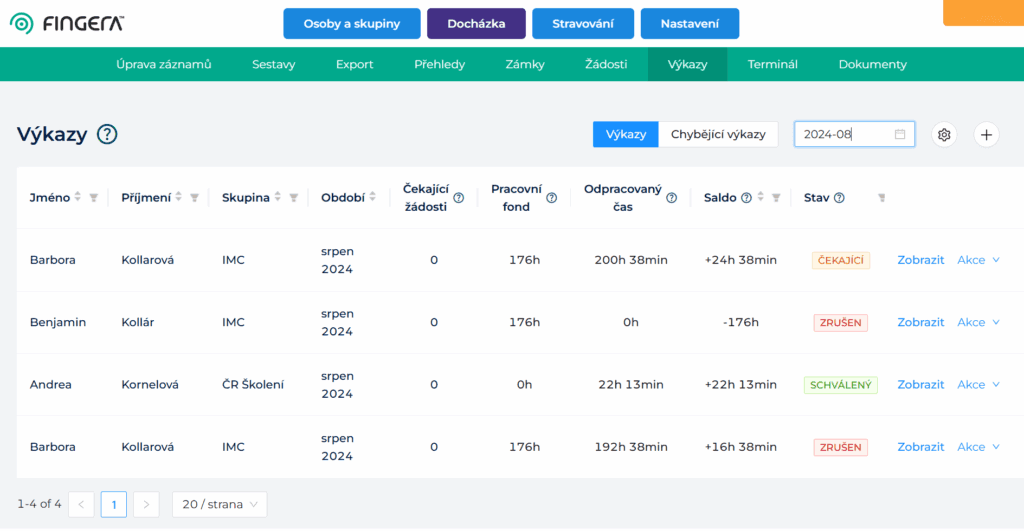Click Zobrazit for Barbora 192h 38min row

920,447
